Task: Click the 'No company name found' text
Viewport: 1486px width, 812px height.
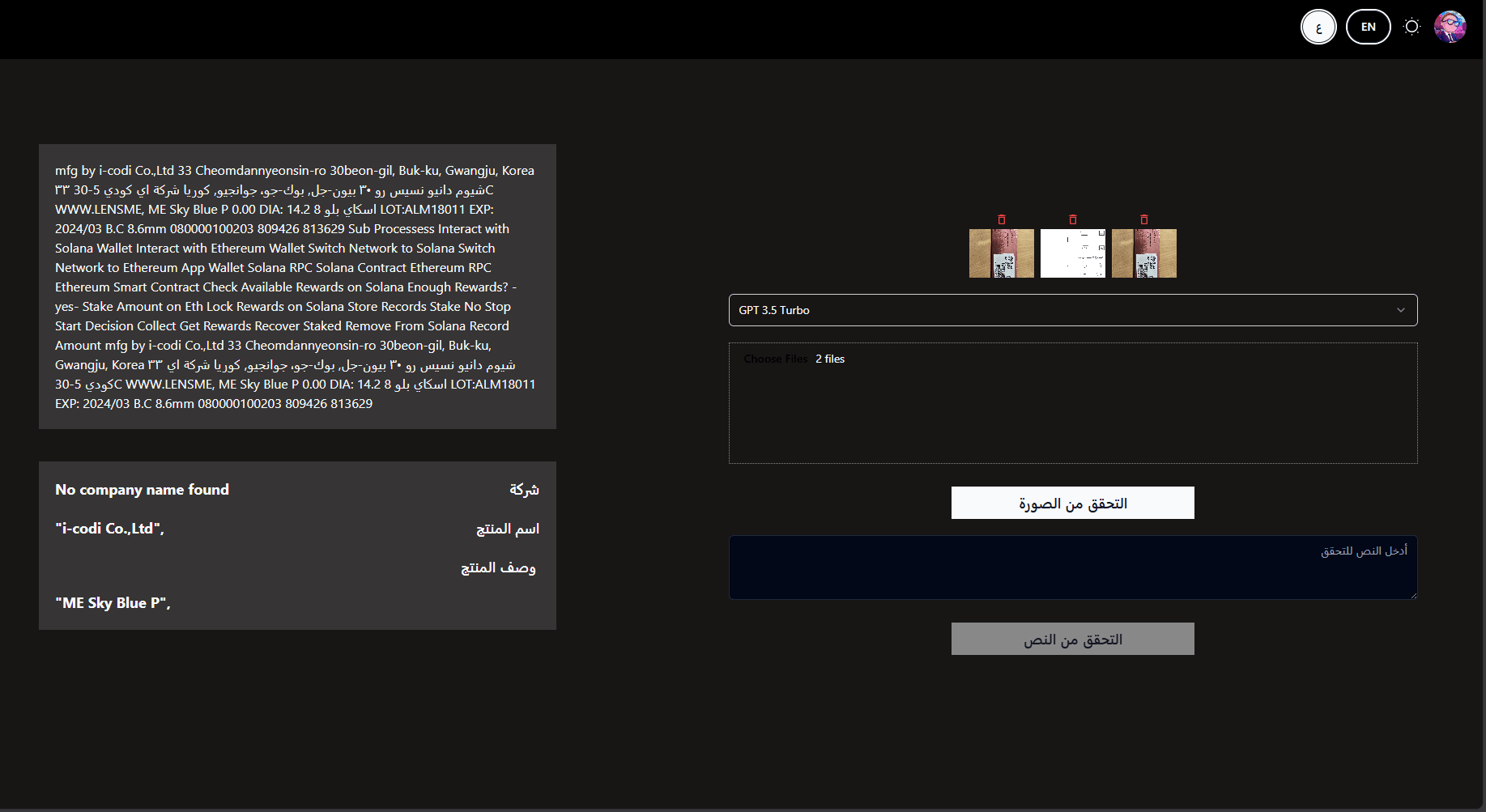Action: click(x=143, y=490)
